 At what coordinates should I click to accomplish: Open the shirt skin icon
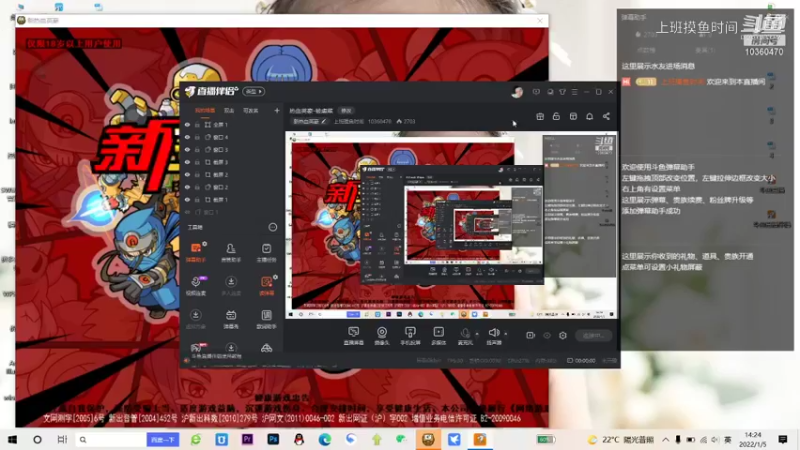[x=562, y=92]
